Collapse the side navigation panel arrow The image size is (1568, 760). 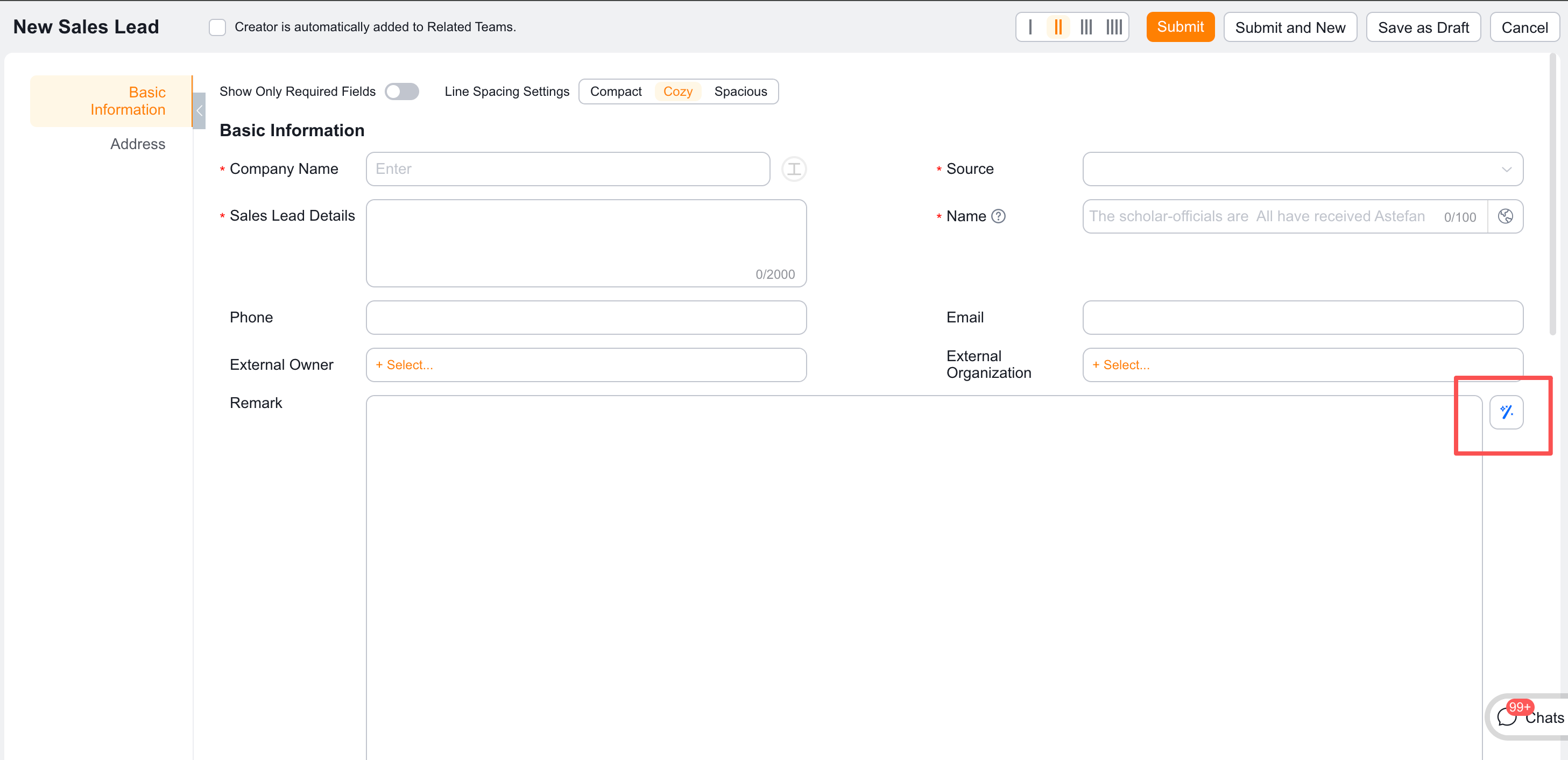199,111
